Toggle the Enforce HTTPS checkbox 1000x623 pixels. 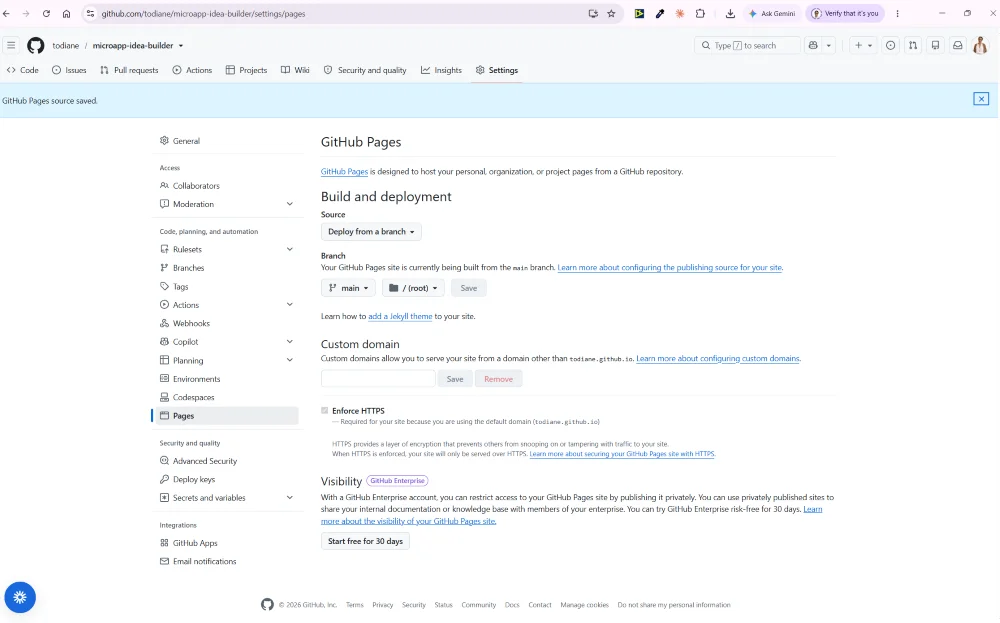click(325, 411)
